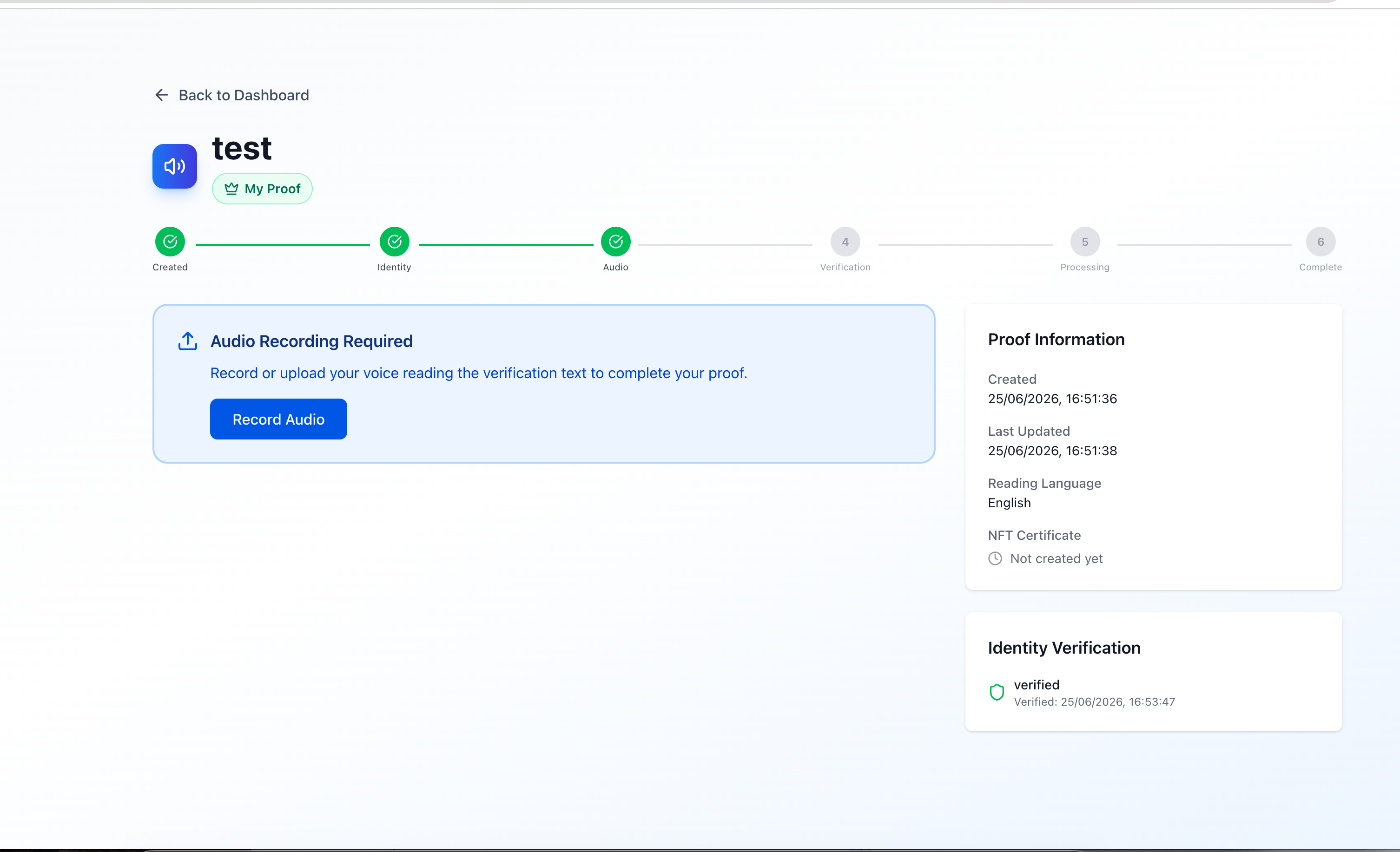Click the Record Audio button
This screenshot has height=852, width=1400.
[278, 419]
